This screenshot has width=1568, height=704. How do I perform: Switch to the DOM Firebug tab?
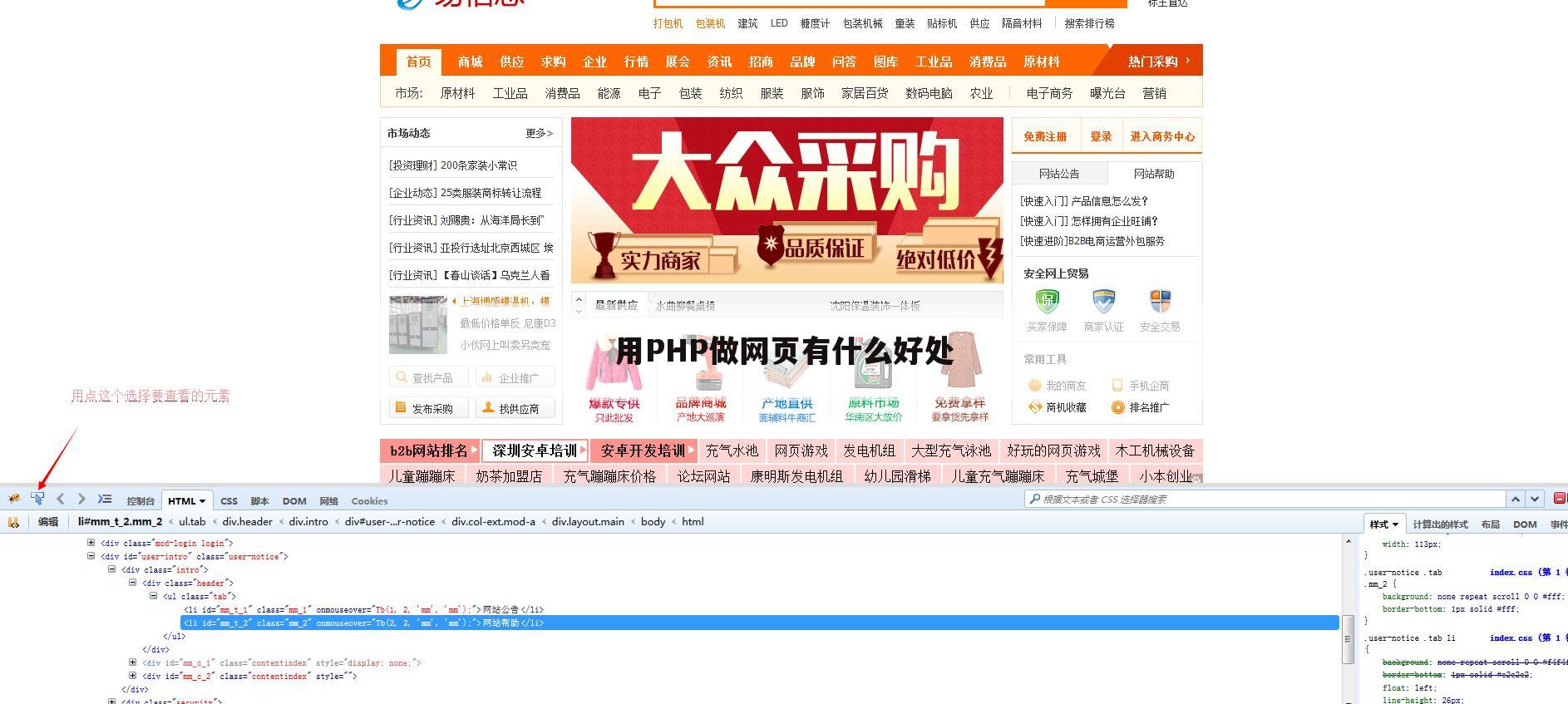294,501
